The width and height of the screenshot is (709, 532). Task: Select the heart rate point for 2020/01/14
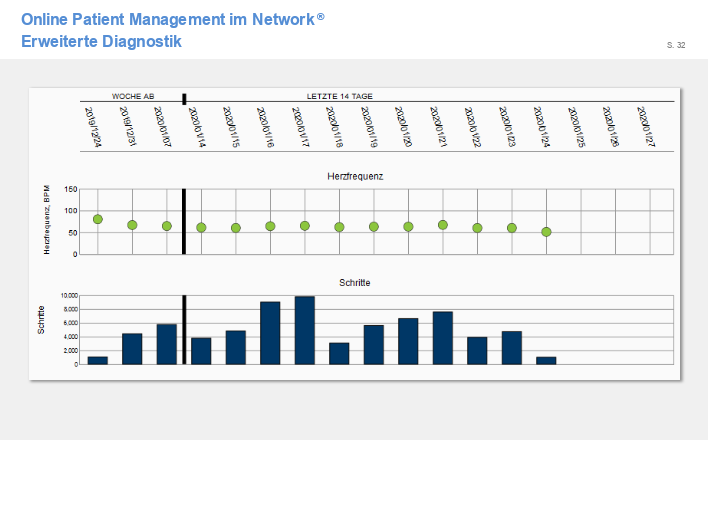pyautogui.click(x=201, y=227)
